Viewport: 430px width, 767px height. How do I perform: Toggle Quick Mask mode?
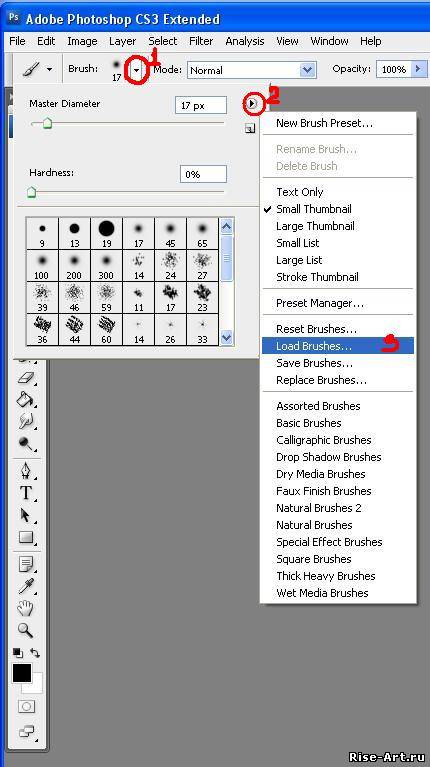(26, 707)
